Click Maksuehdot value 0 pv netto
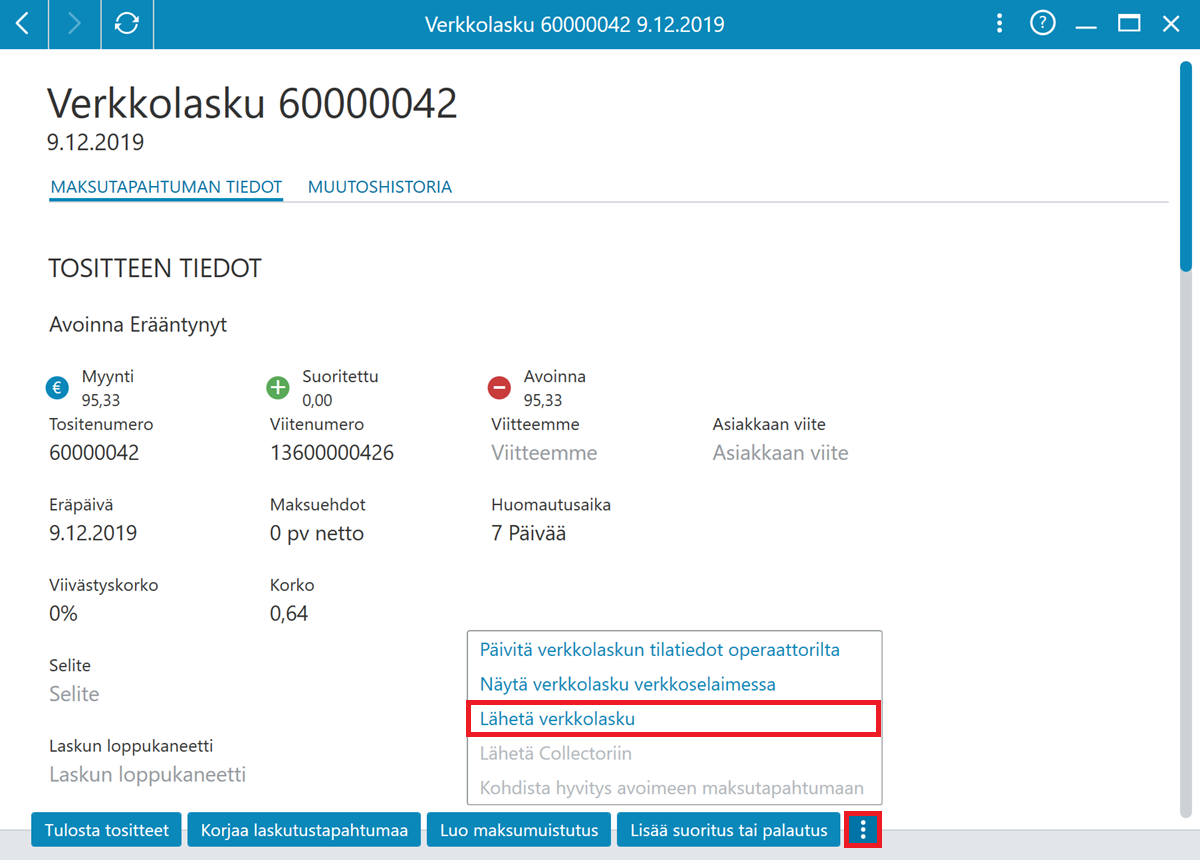Viewport: 1200px width, 860px height. point(317,533)
